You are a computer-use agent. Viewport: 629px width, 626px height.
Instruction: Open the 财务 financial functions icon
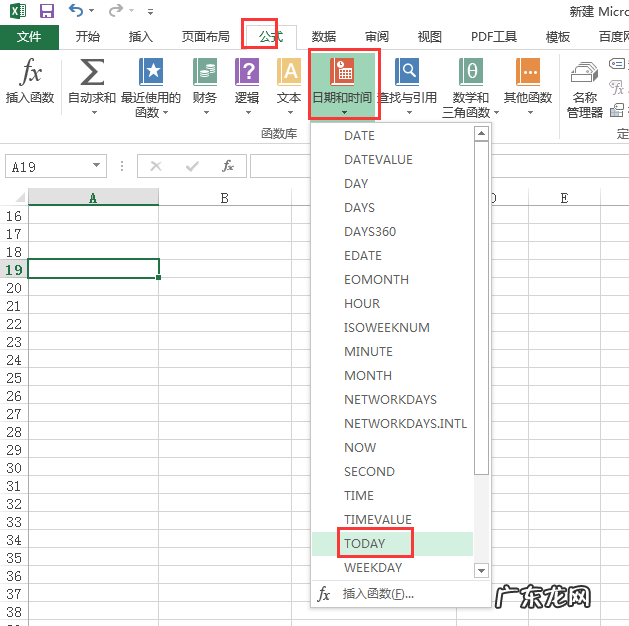click(205, 72)
